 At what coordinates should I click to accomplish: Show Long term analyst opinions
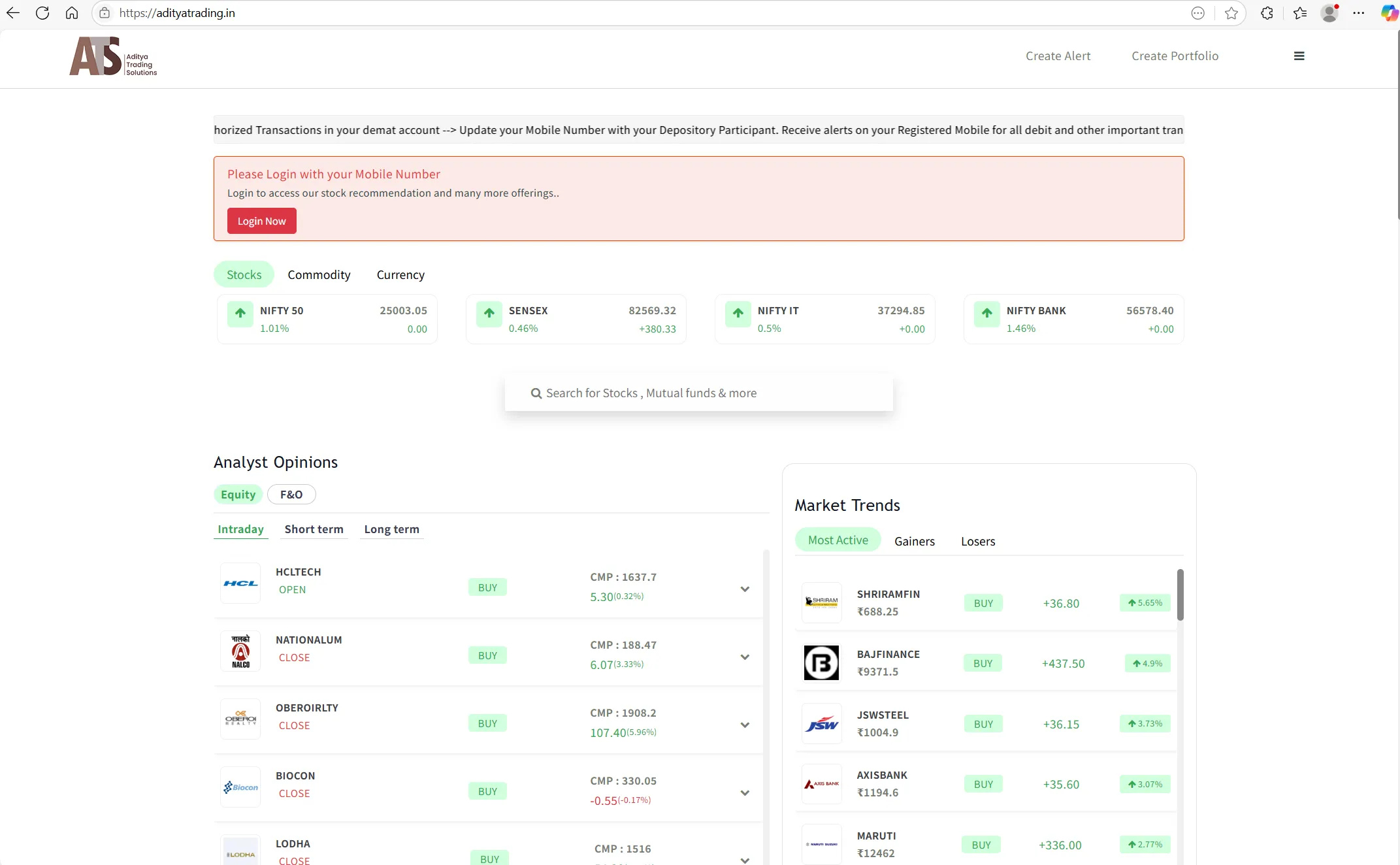pos(391,529)
